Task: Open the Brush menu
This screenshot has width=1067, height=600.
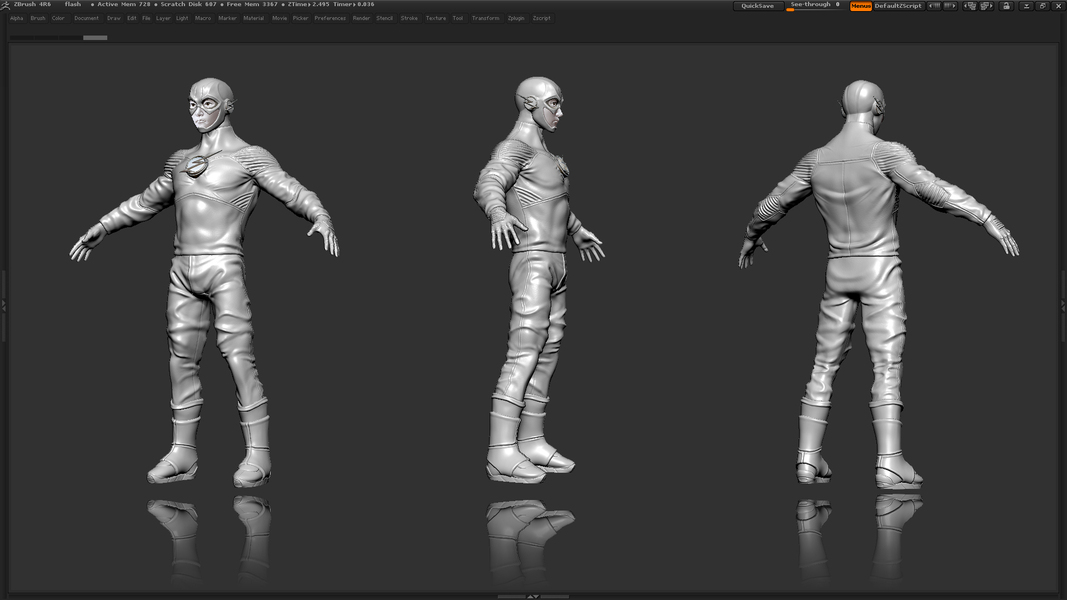Action: tap(38, 18)
